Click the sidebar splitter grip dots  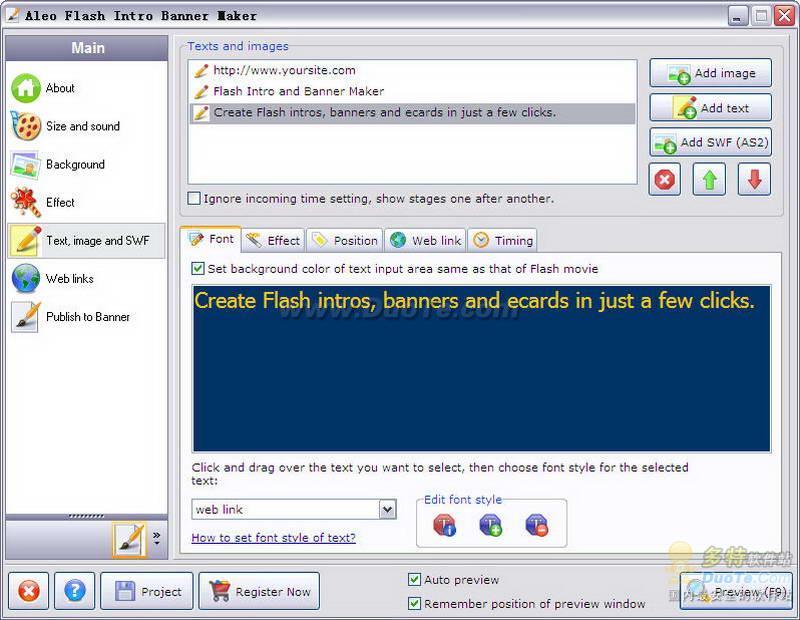pos(87,516)
